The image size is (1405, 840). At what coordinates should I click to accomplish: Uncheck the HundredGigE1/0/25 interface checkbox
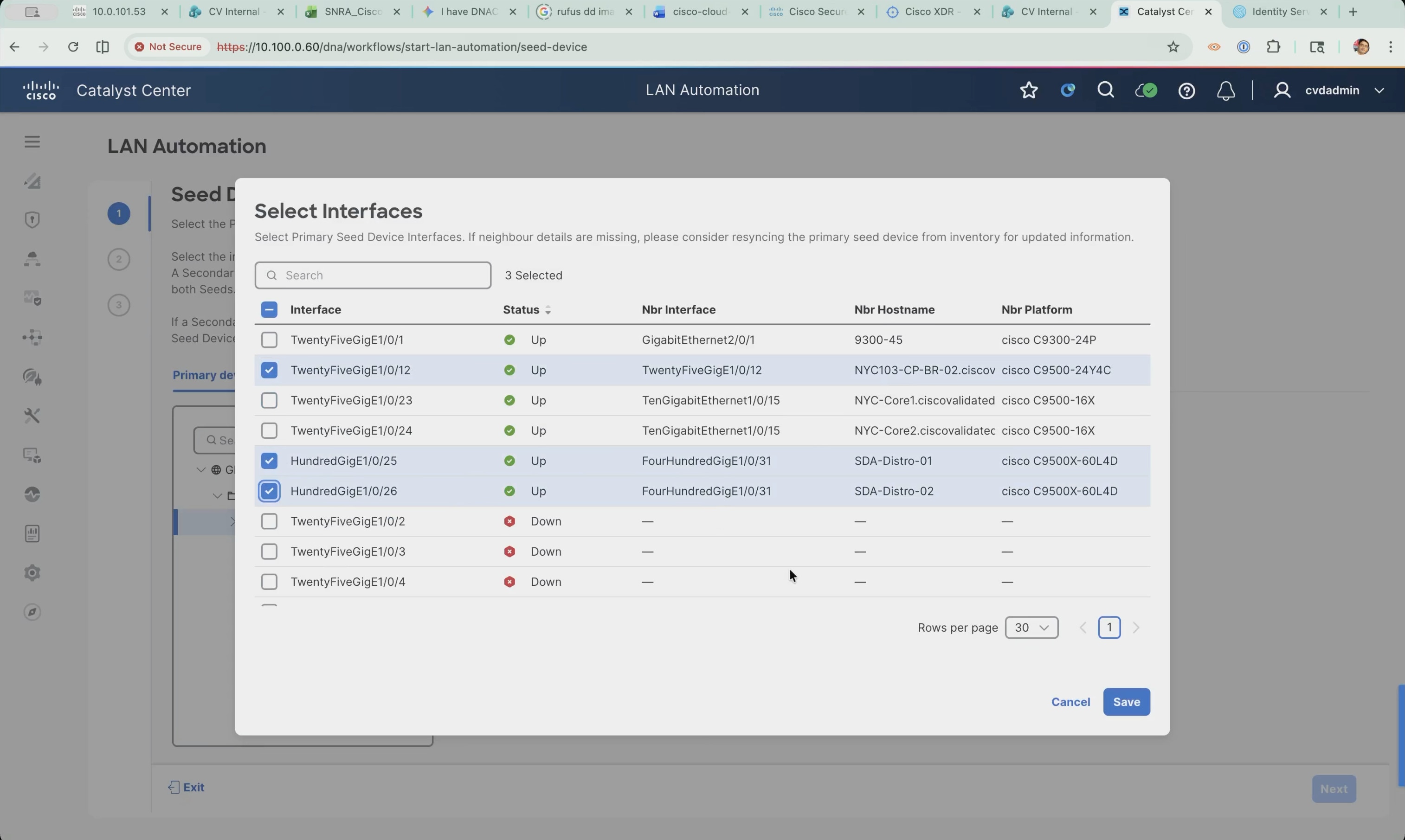point(269,461)
